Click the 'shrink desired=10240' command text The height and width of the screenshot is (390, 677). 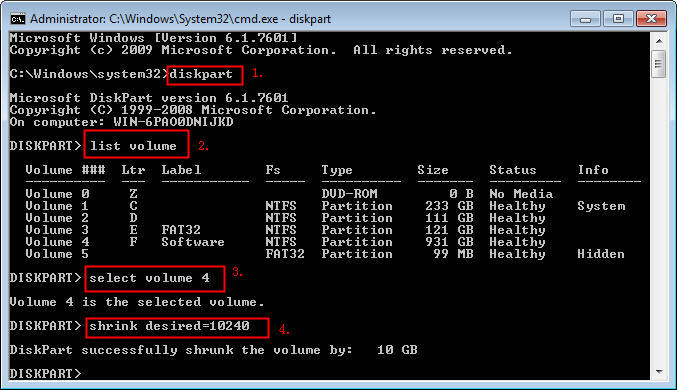(169, 326)
